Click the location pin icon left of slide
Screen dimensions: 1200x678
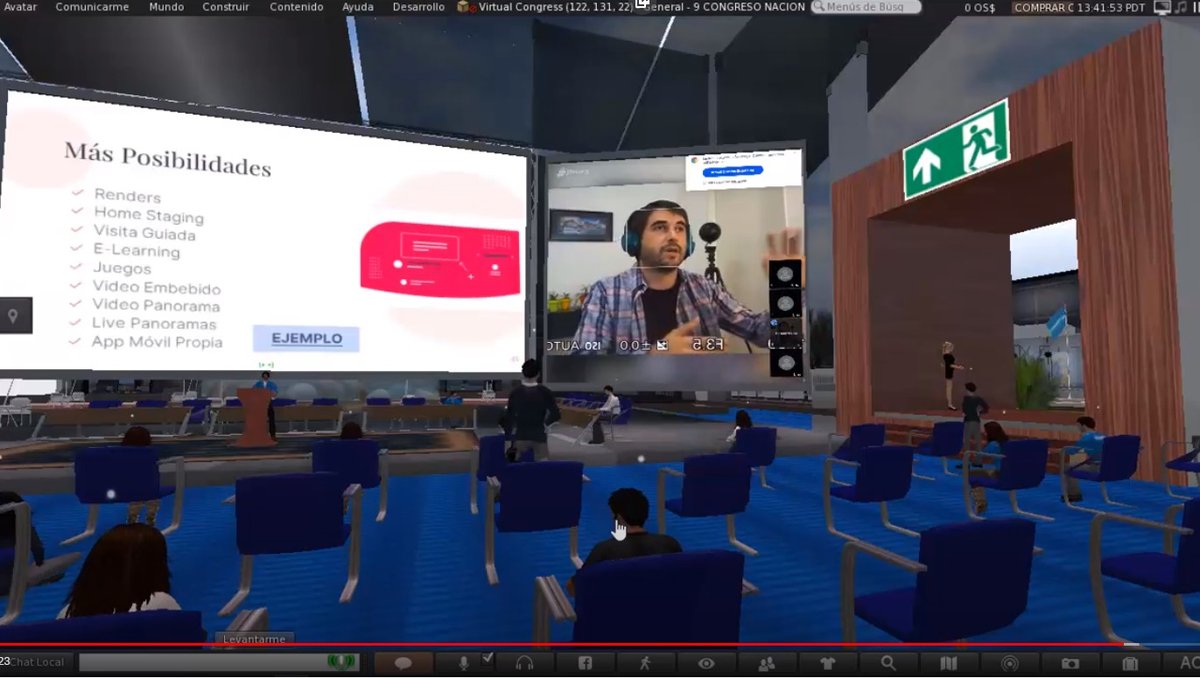tap(14, 316)
